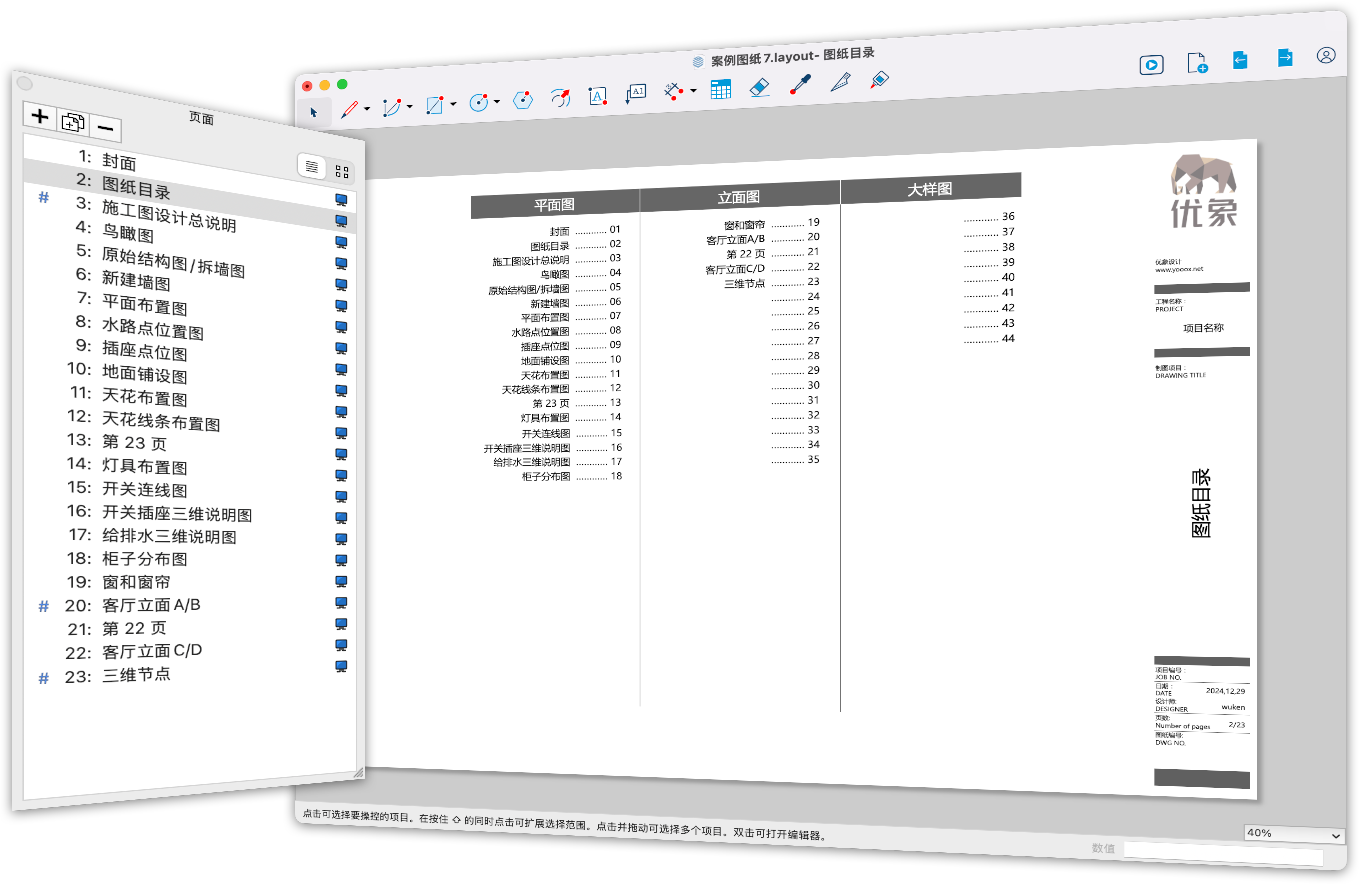Image resolution: width=1359 pixels, height=885 pixels.
Task: Delete selected page with minus button
Action: (105, 128)
